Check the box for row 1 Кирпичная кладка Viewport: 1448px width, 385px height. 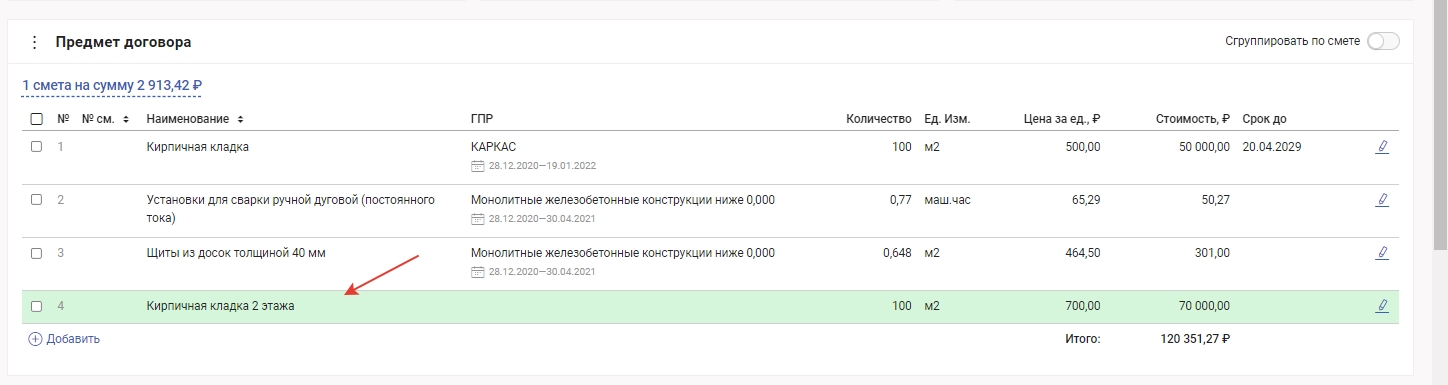point(37,147)
